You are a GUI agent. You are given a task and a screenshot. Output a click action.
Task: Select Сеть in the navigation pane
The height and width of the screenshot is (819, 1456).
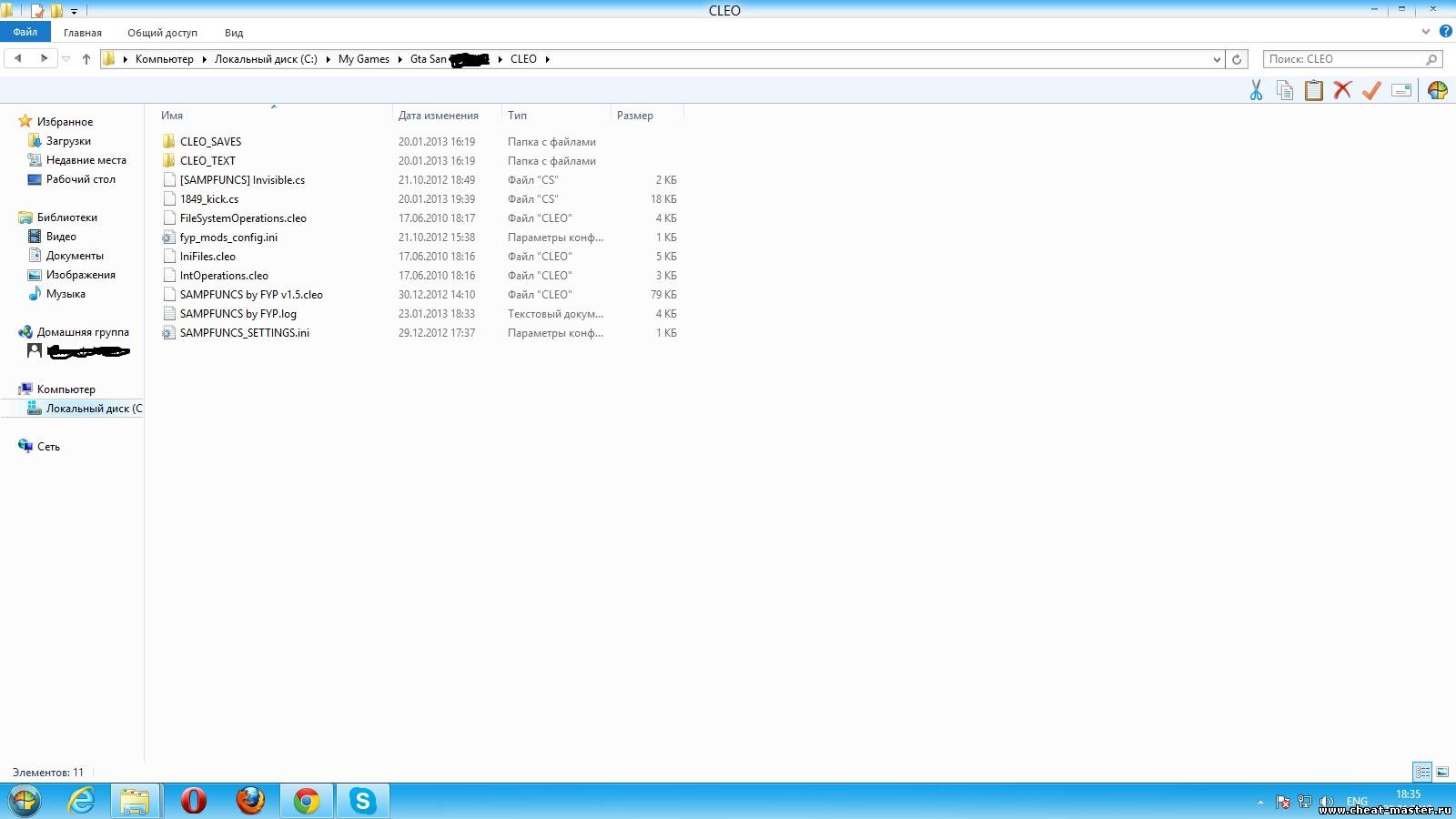(48, 447)
